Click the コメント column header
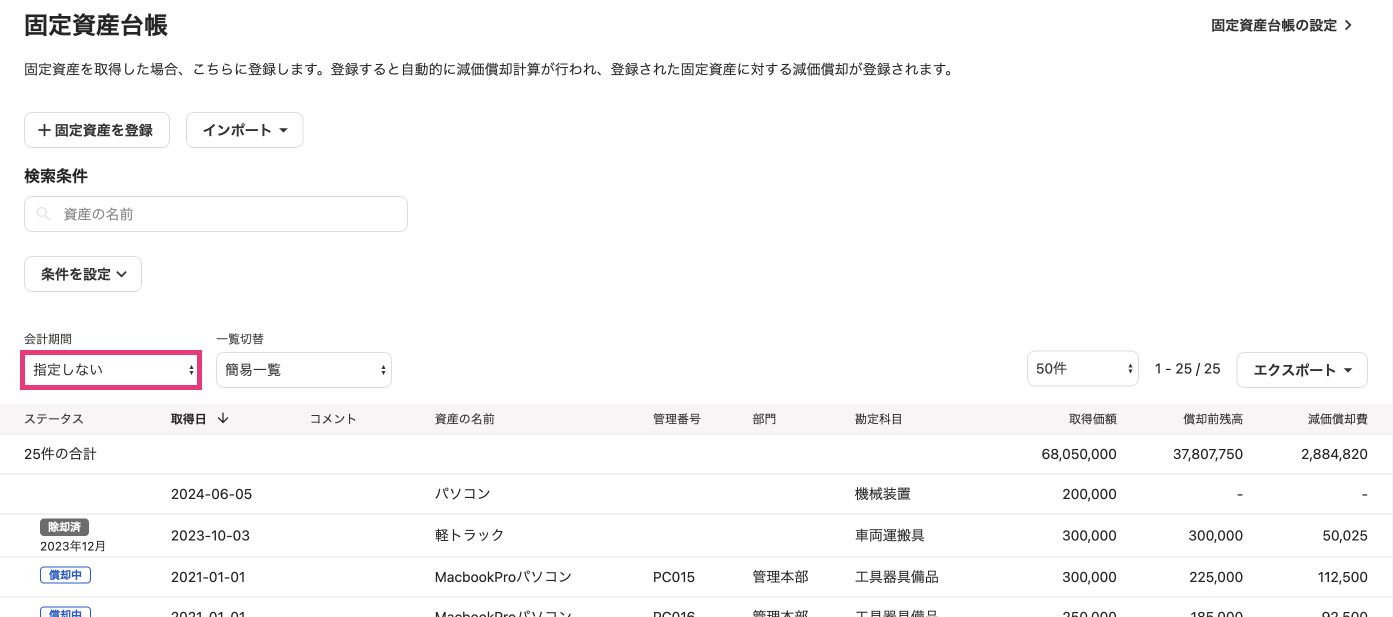The width and height of the screenshot is (1393, 617). point(334,419)
